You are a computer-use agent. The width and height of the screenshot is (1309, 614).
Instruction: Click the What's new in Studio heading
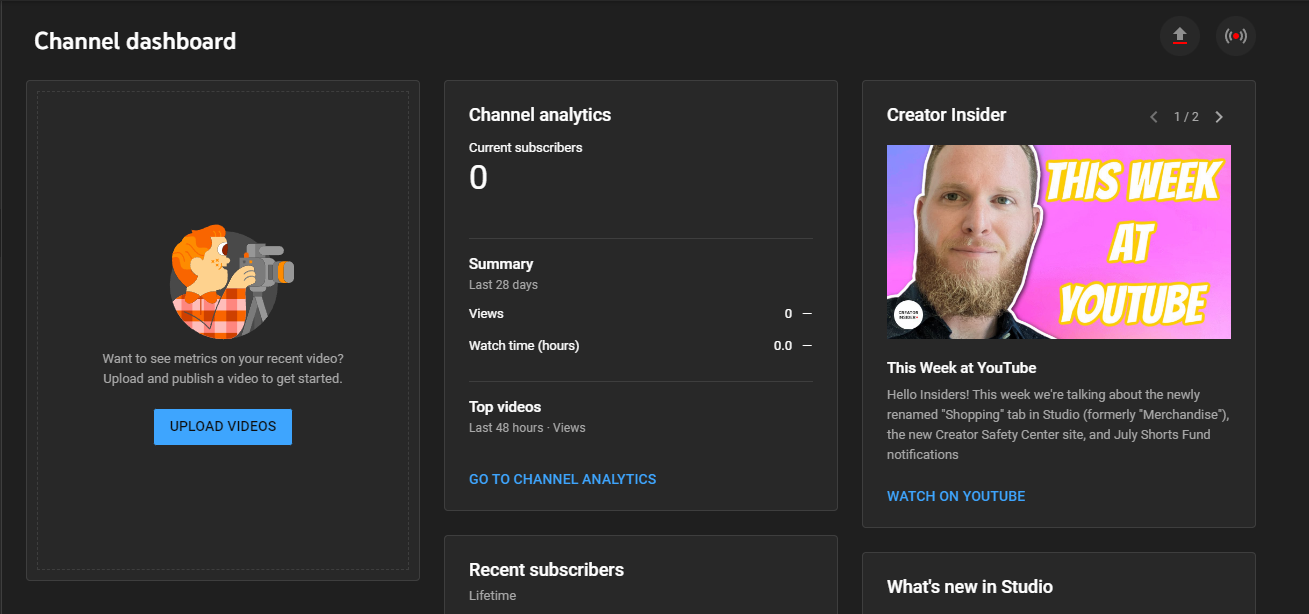tap(970, 587)
